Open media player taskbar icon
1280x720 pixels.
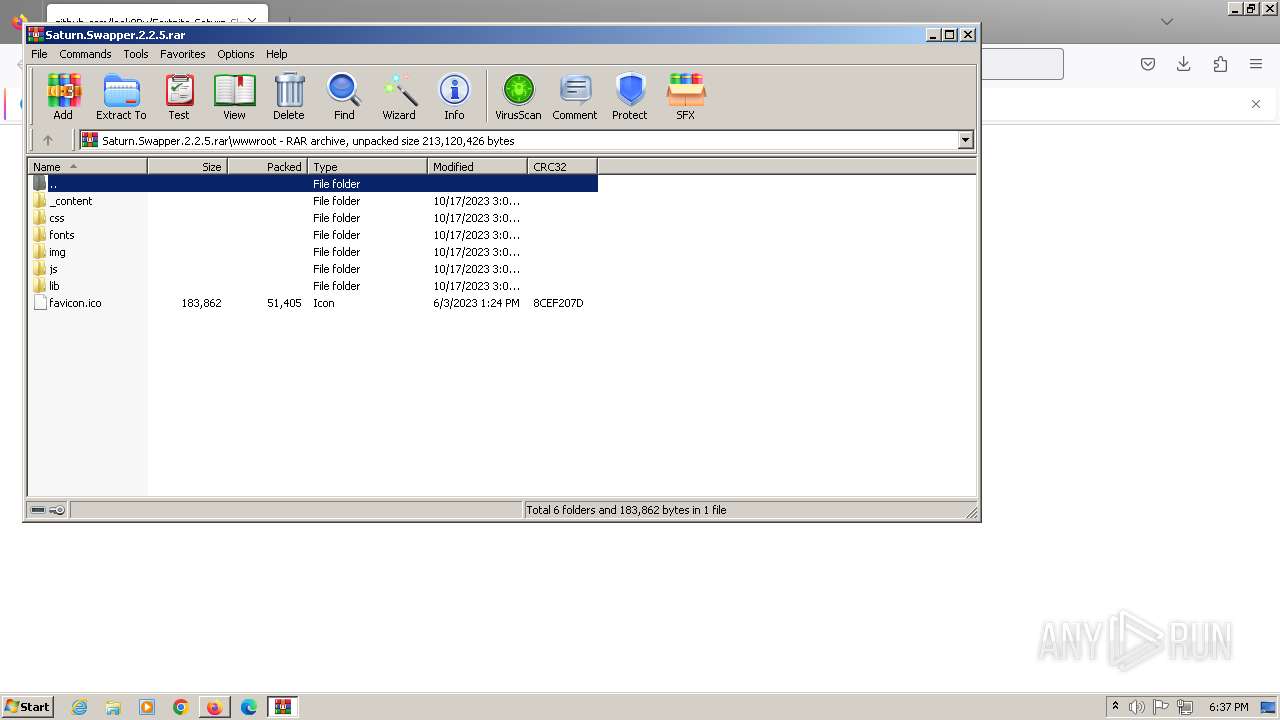tap(147, 707)
